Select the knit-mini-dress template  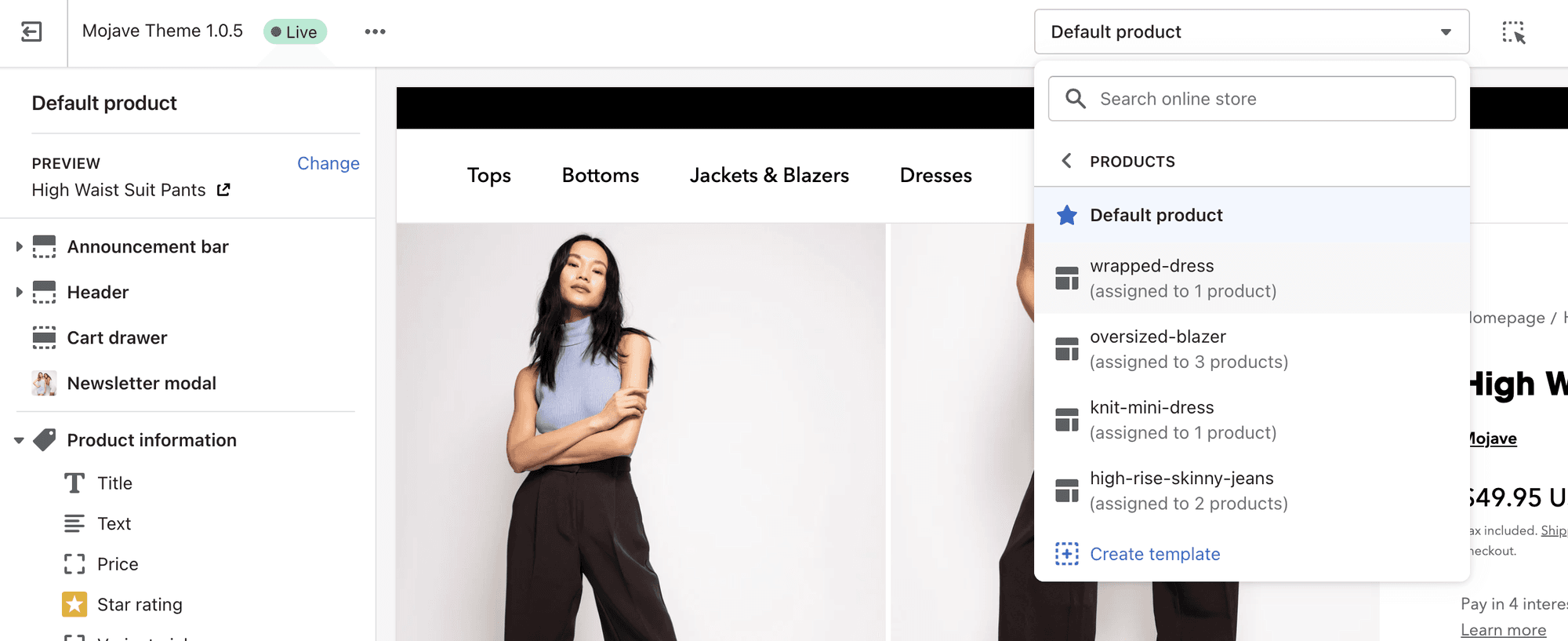(x=1251, y=420)
